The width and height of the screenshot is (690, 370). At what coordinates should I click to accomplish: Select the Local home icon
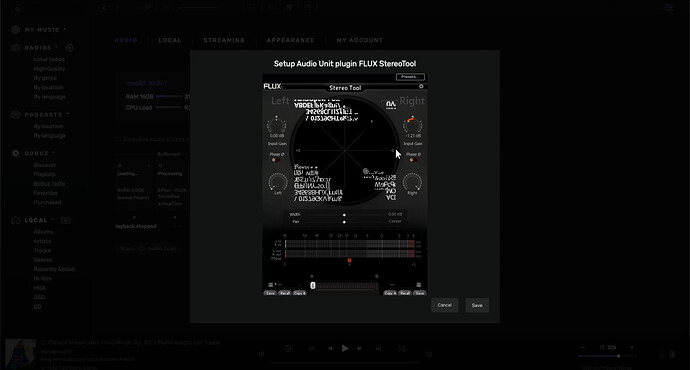click(15, 220)
